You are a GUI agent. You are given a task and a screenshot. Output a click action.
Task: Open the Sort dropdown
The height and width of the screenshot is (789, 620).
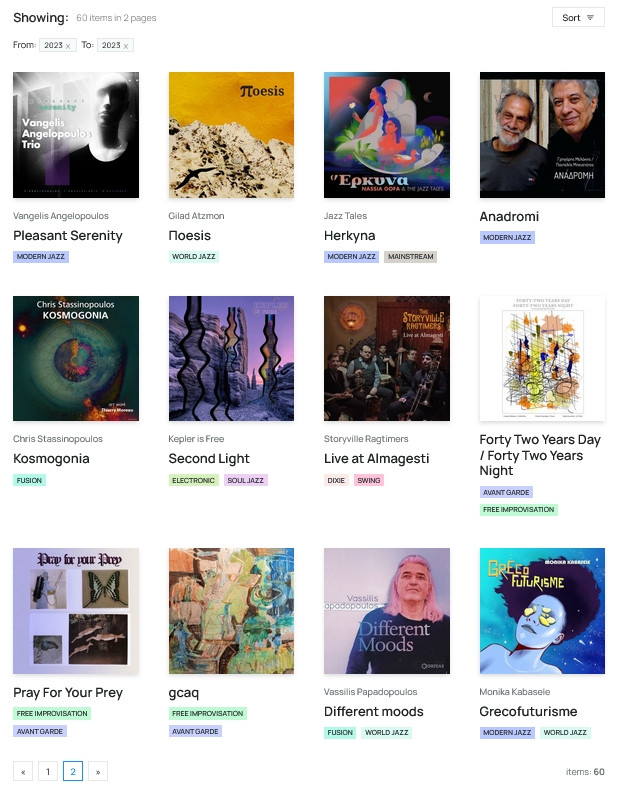click(578, 18)
